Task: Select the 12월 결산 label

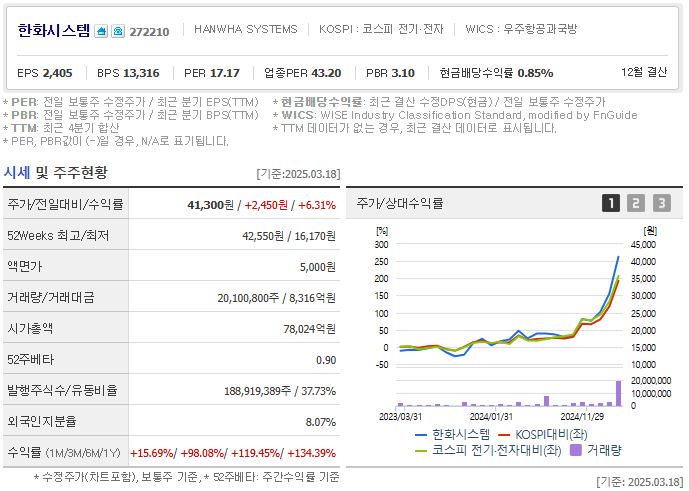Action: 644,72
